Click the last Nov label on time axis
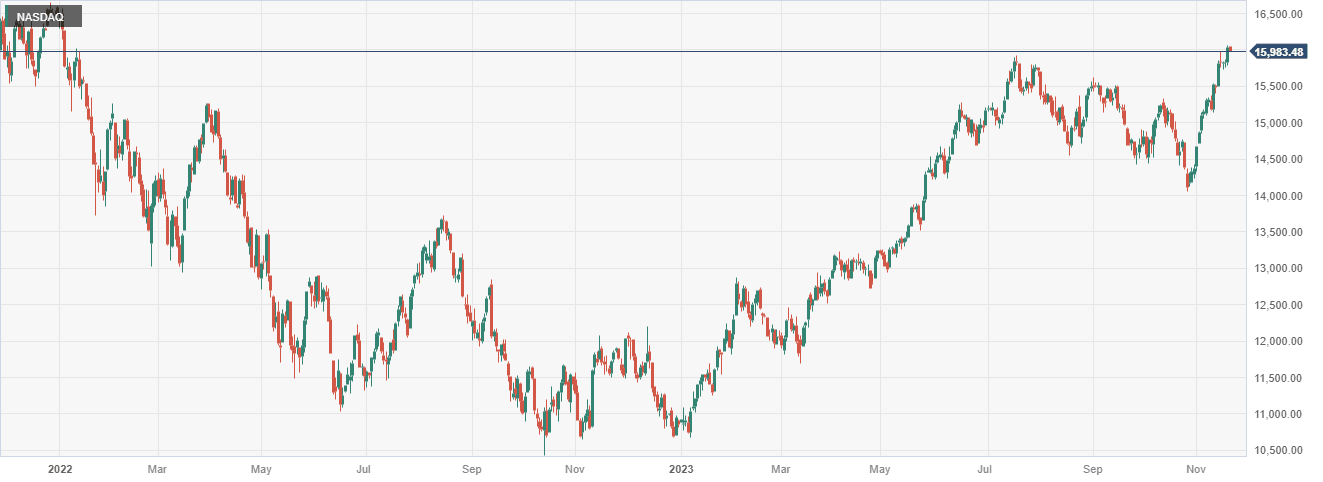1323x482 pixels. (1195, 468)
